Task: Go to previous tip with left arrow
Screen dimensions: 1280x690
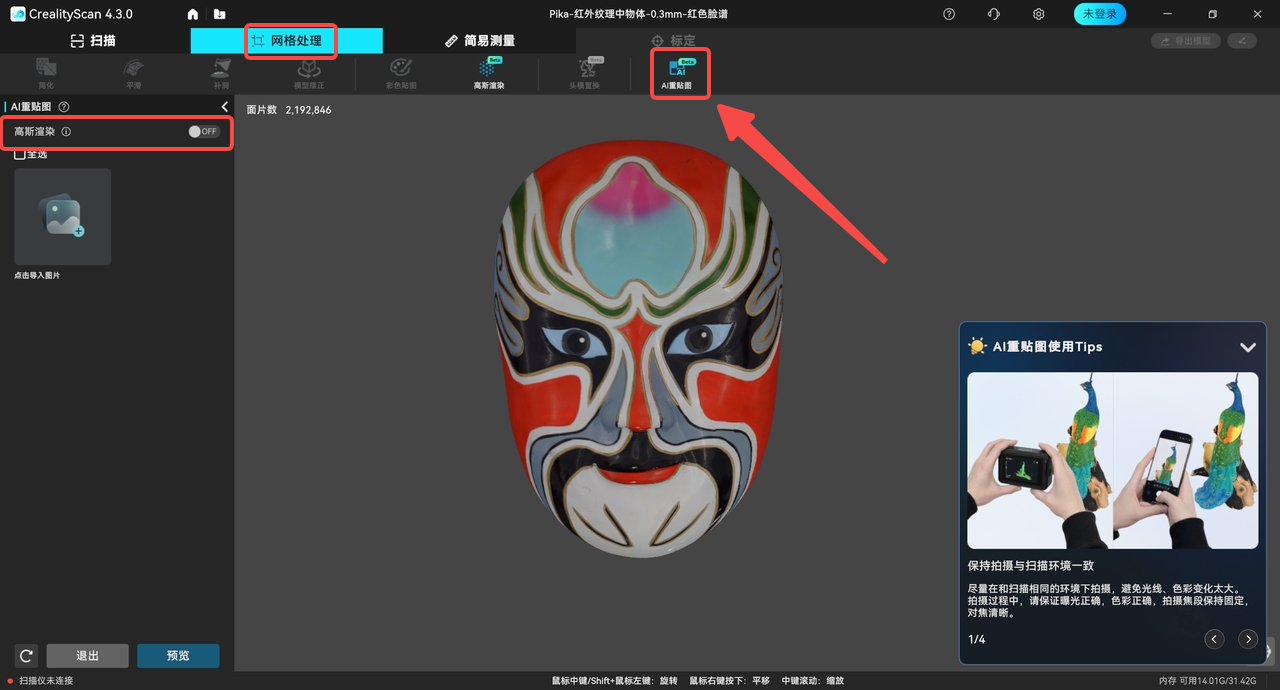Action: [1214, 639]
